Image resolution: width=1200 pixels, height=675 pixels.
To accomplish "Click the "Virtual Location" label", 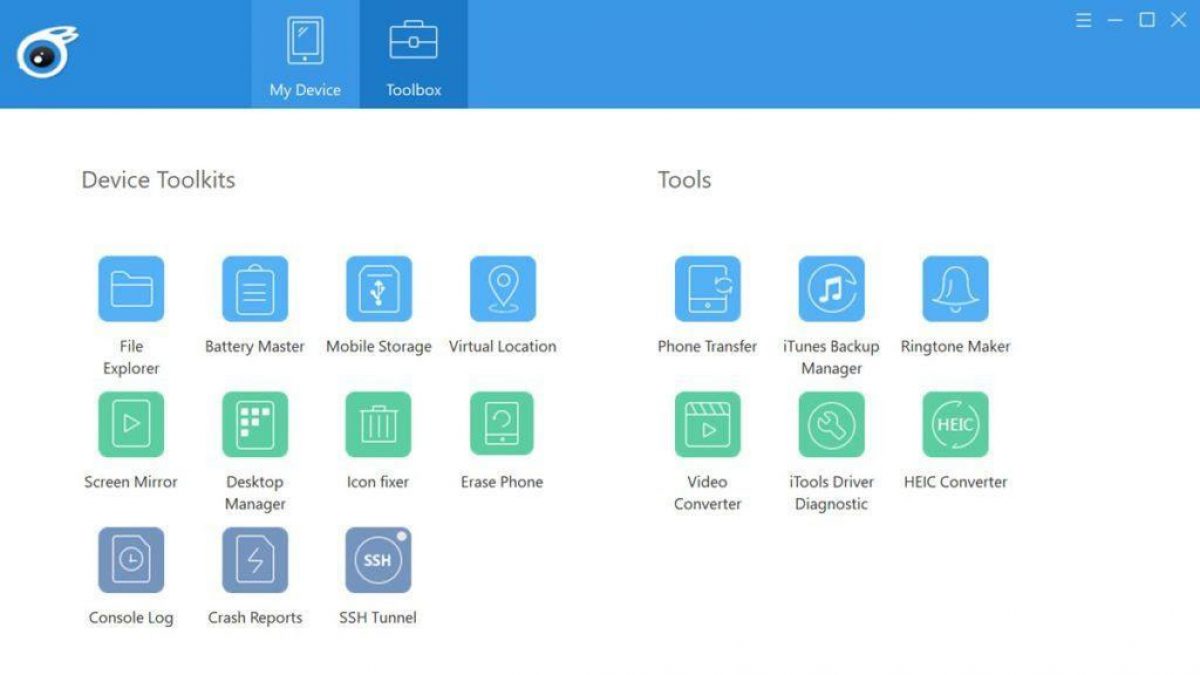I will click(x=503, y=346).
